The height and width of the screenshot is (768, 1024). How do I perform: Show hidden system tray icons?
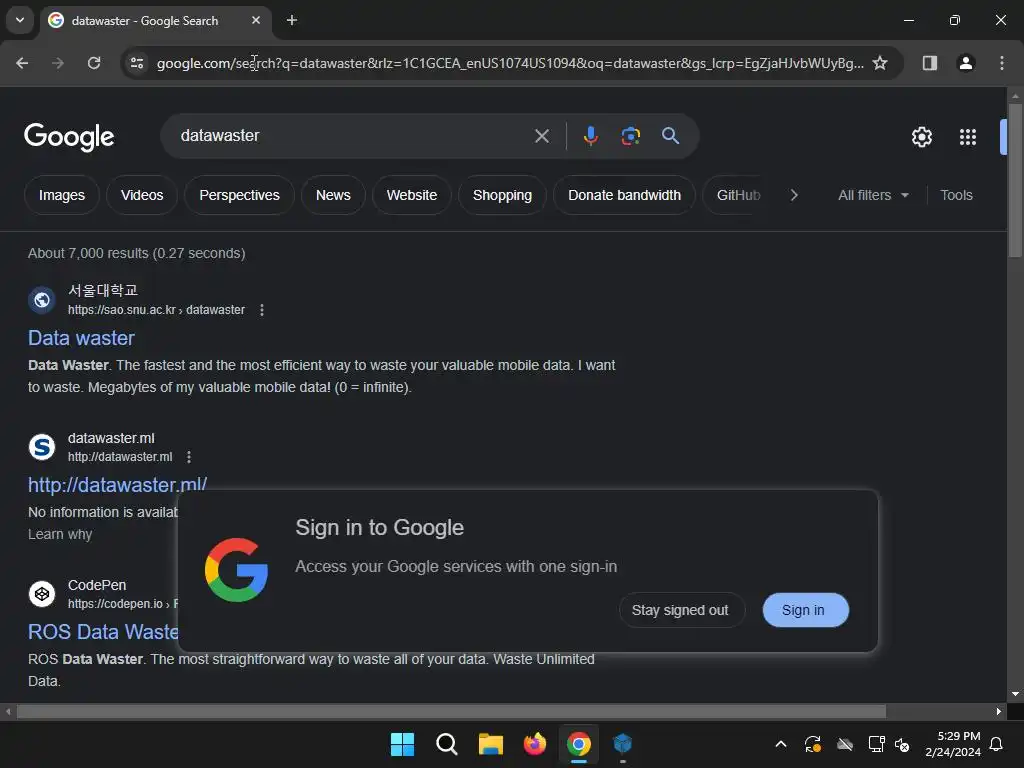780,744
